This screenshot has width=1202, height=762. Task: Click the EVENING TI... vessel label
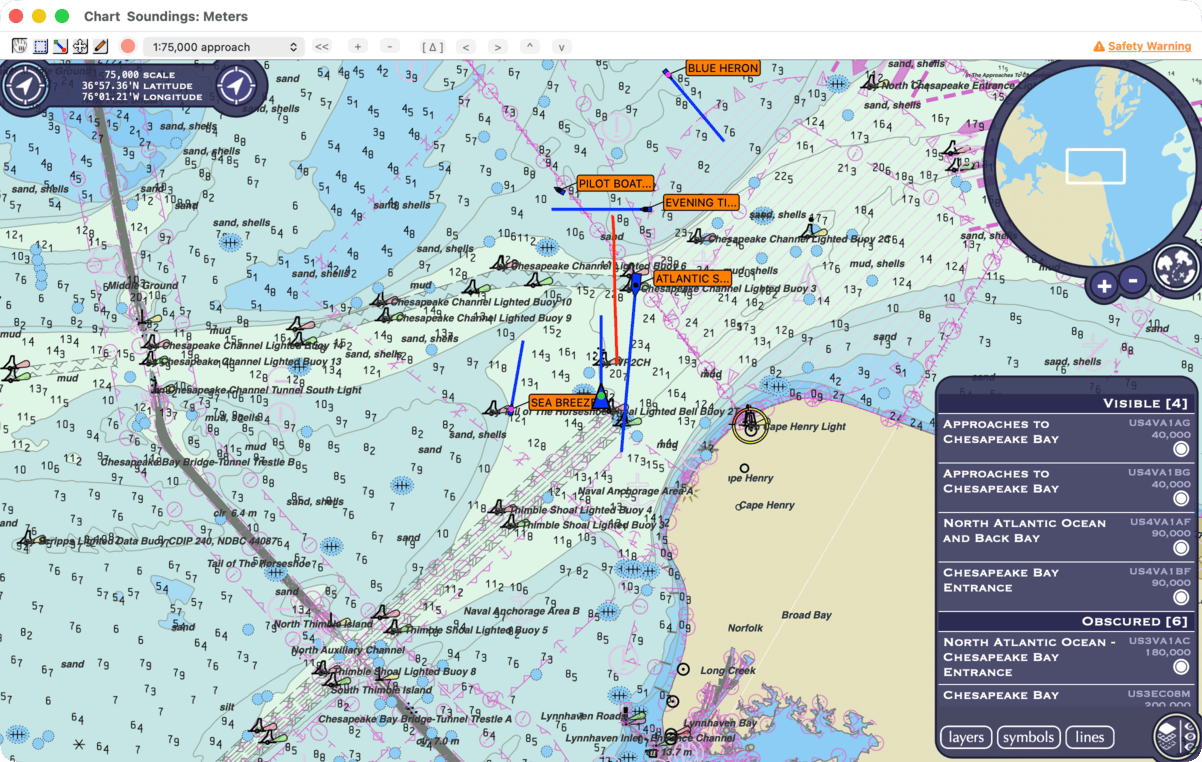click(701, 203)
